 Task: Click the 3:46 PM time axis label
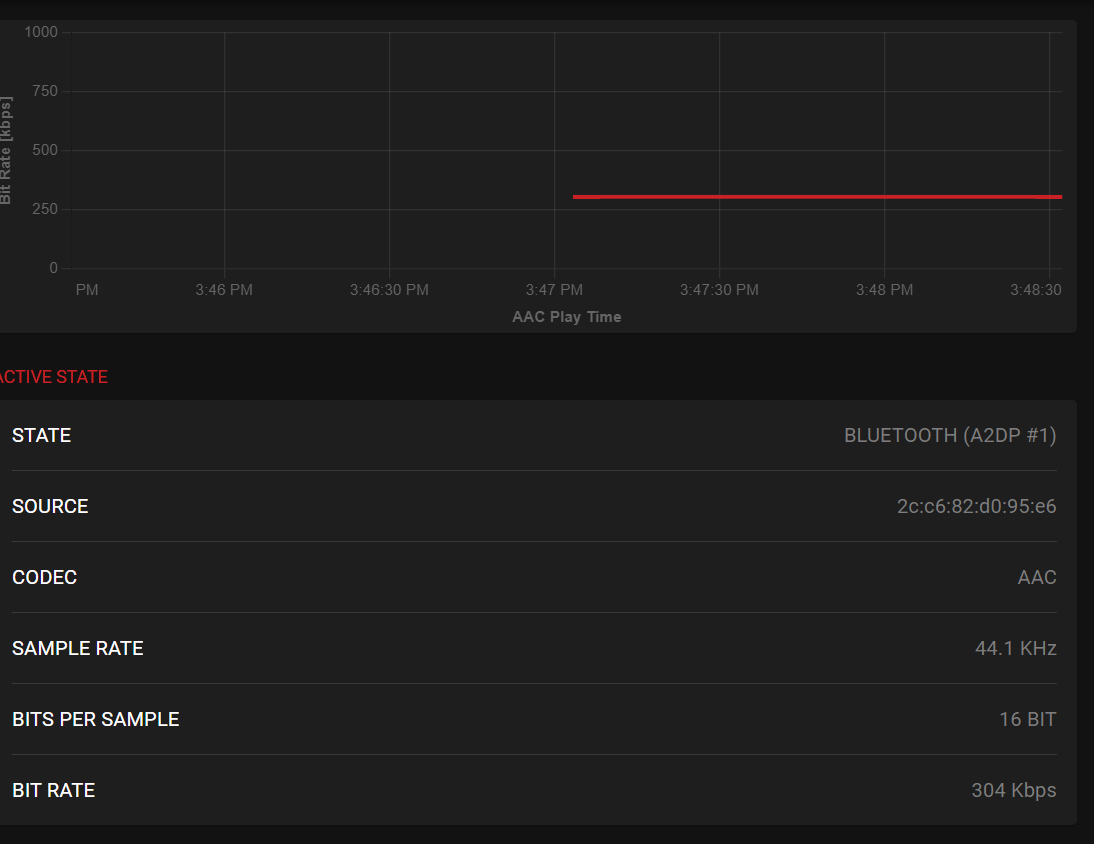(224, 290)
